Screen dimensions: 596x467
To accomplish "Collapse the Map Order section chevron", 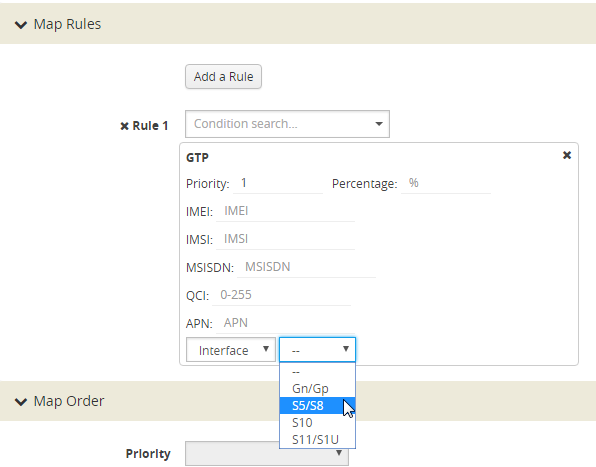I will pos(21,402).
